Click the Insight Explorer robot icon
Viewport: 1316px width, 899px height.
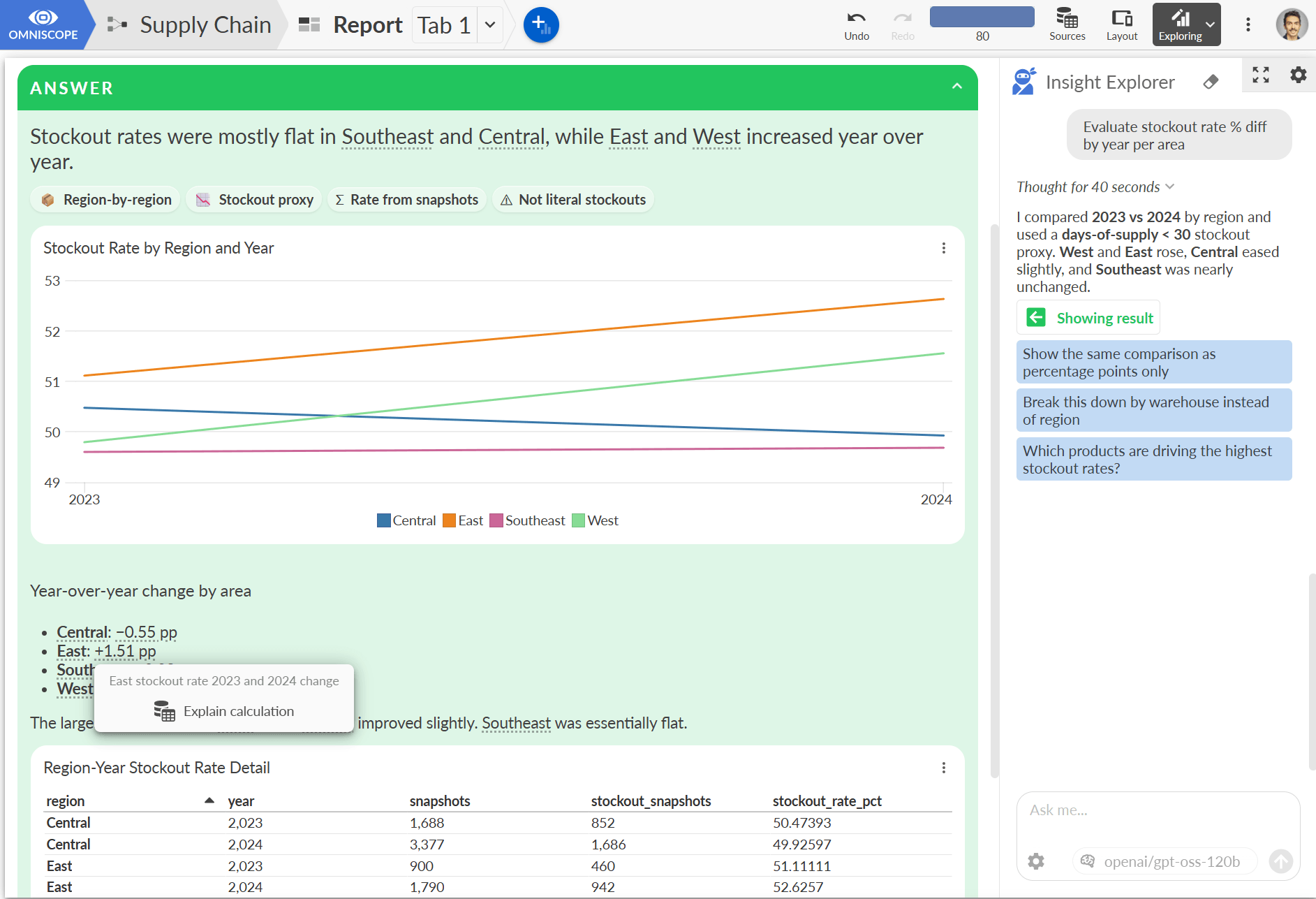1024,82
